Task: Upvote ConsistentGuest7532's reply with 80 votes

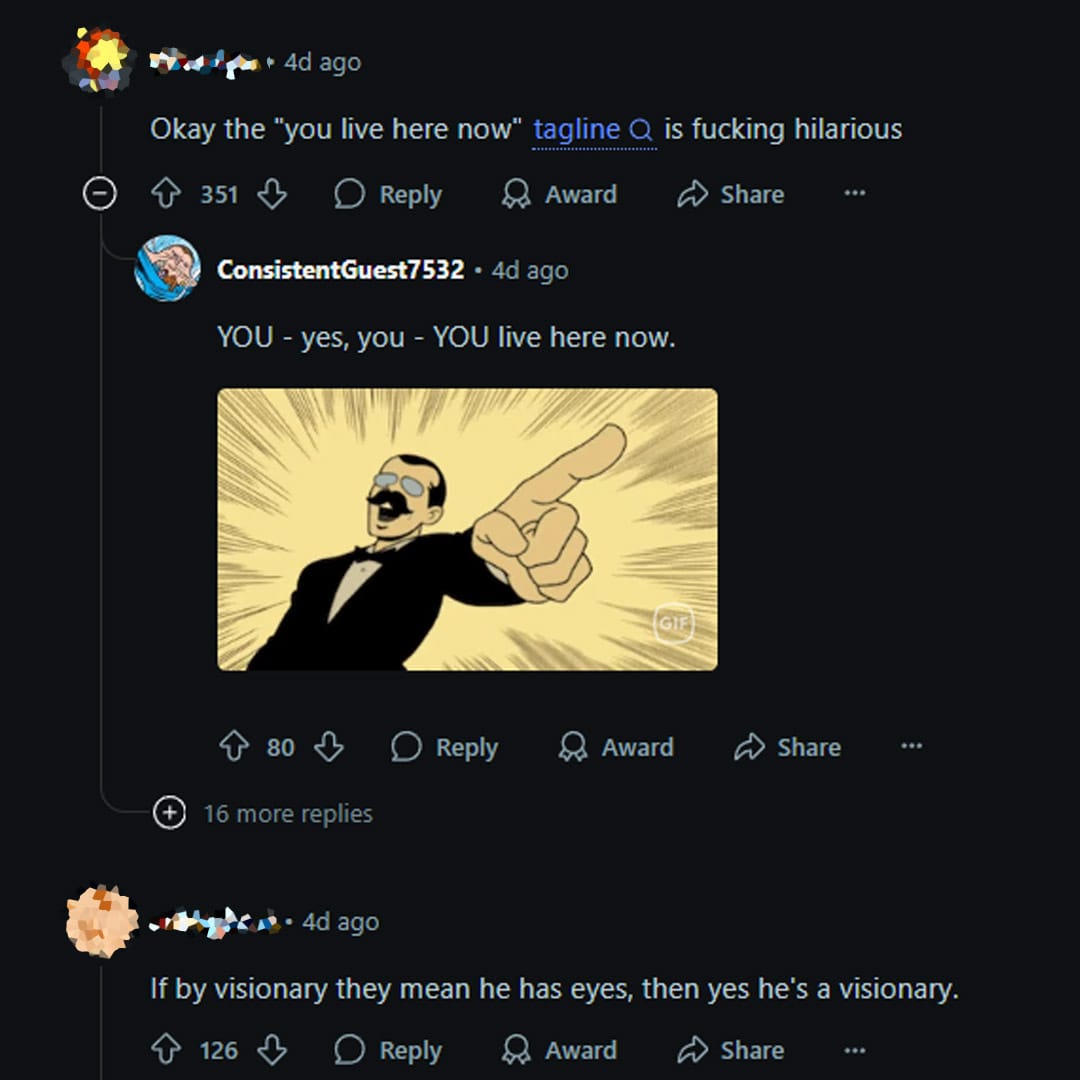Action: (233, 747)
